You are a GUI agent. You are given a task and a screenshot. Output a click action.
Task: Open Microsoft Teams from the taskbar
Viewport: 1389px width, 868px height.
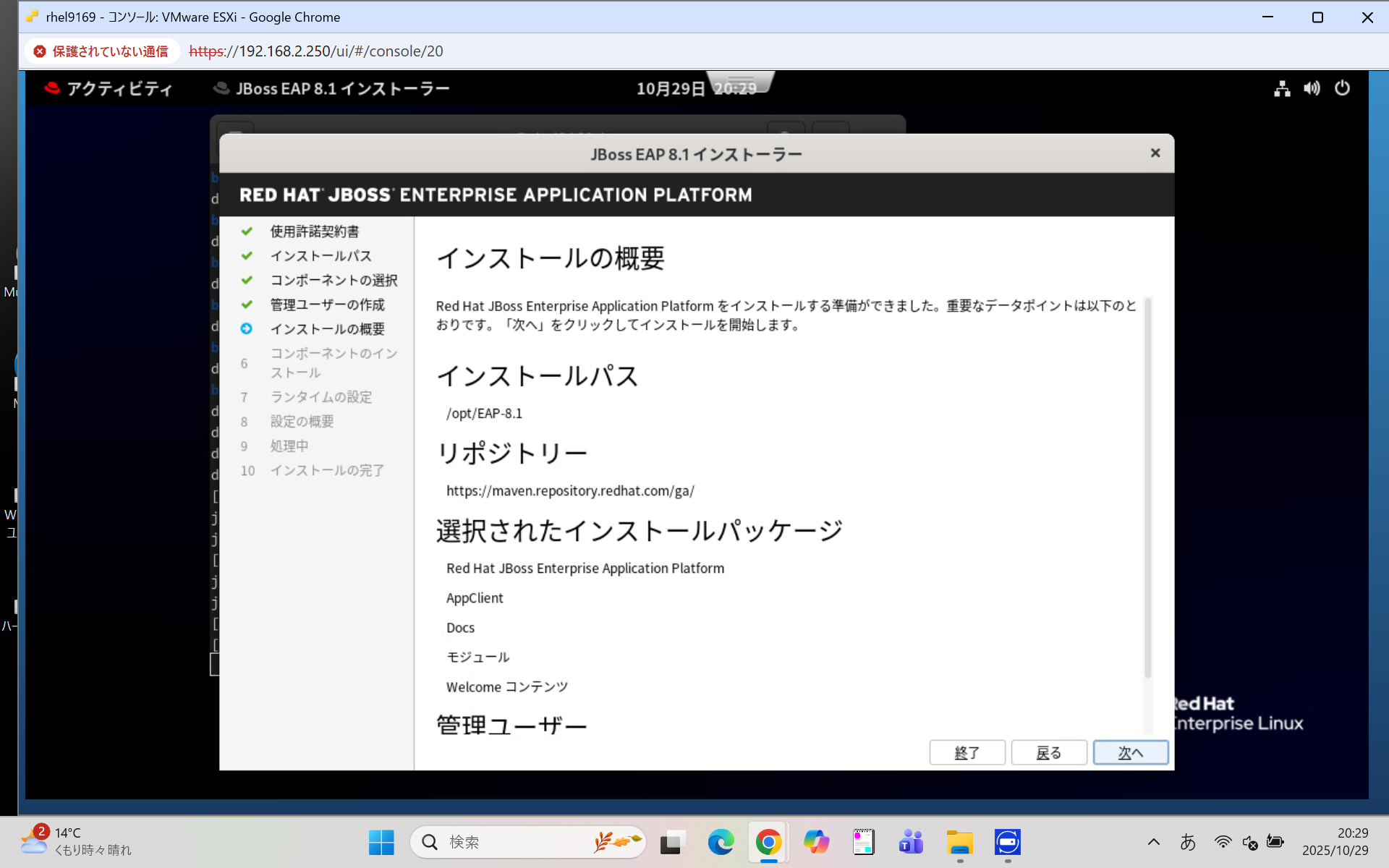coord(911,842)
